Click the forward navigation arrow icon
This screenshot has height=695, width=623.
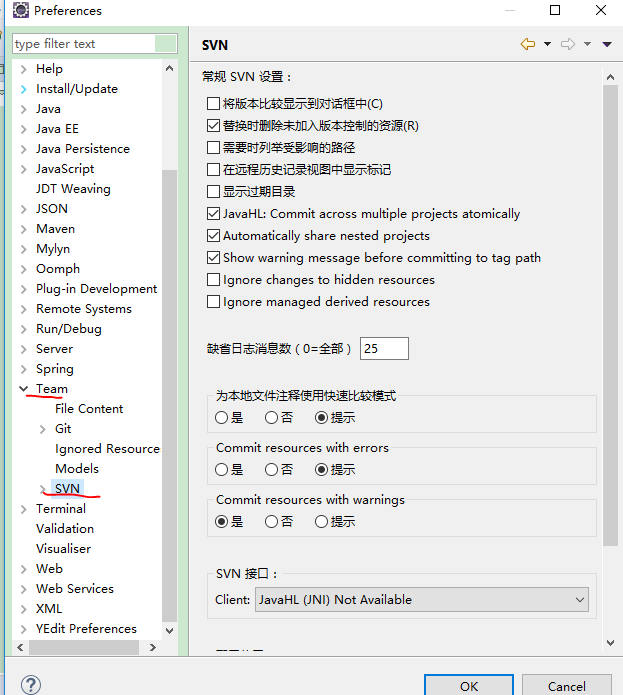point(568,44)
